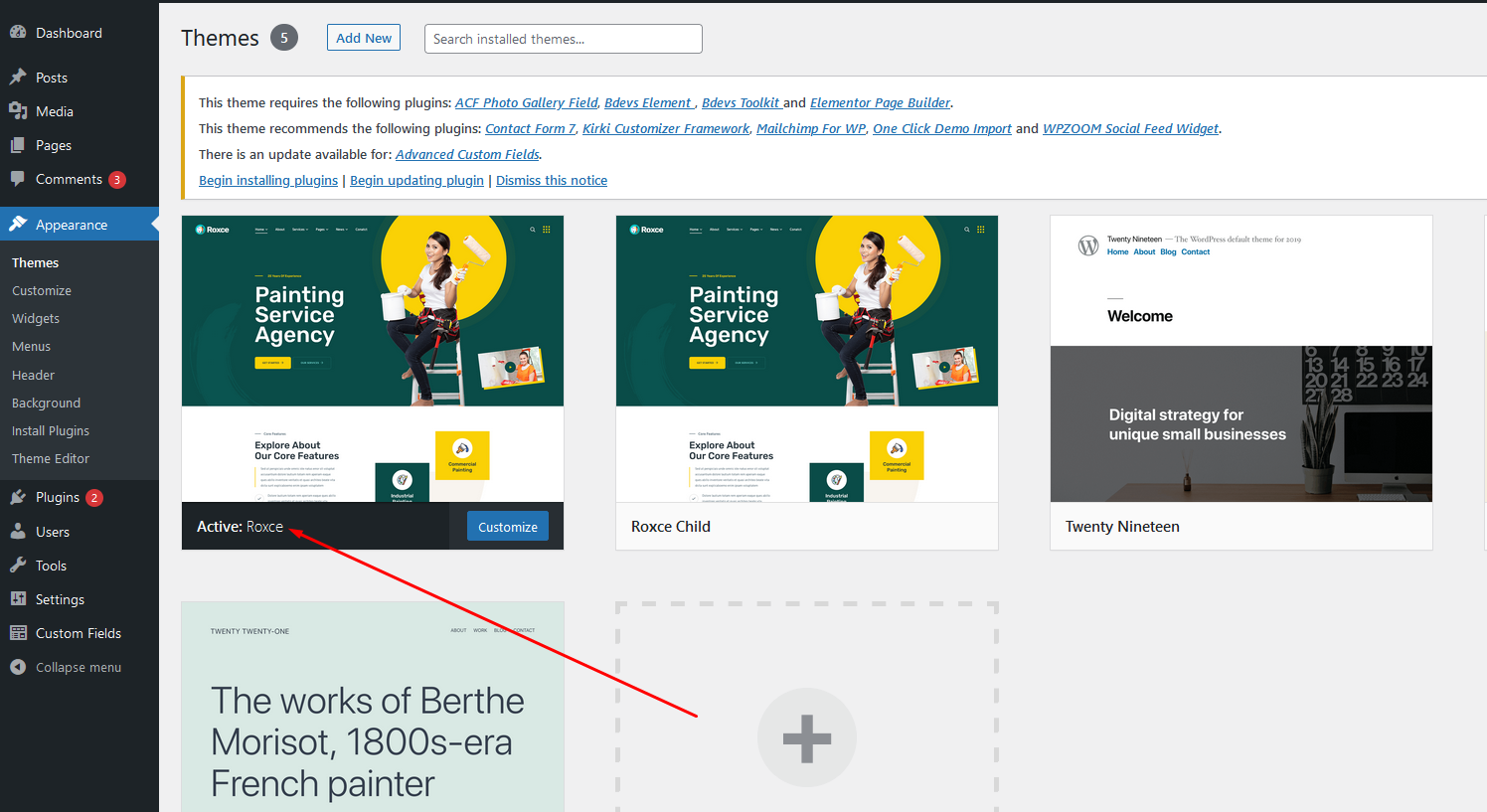The image size is (1487, 812).
Task: Click the Comments speech bubble icon
Action: (18, 179)
